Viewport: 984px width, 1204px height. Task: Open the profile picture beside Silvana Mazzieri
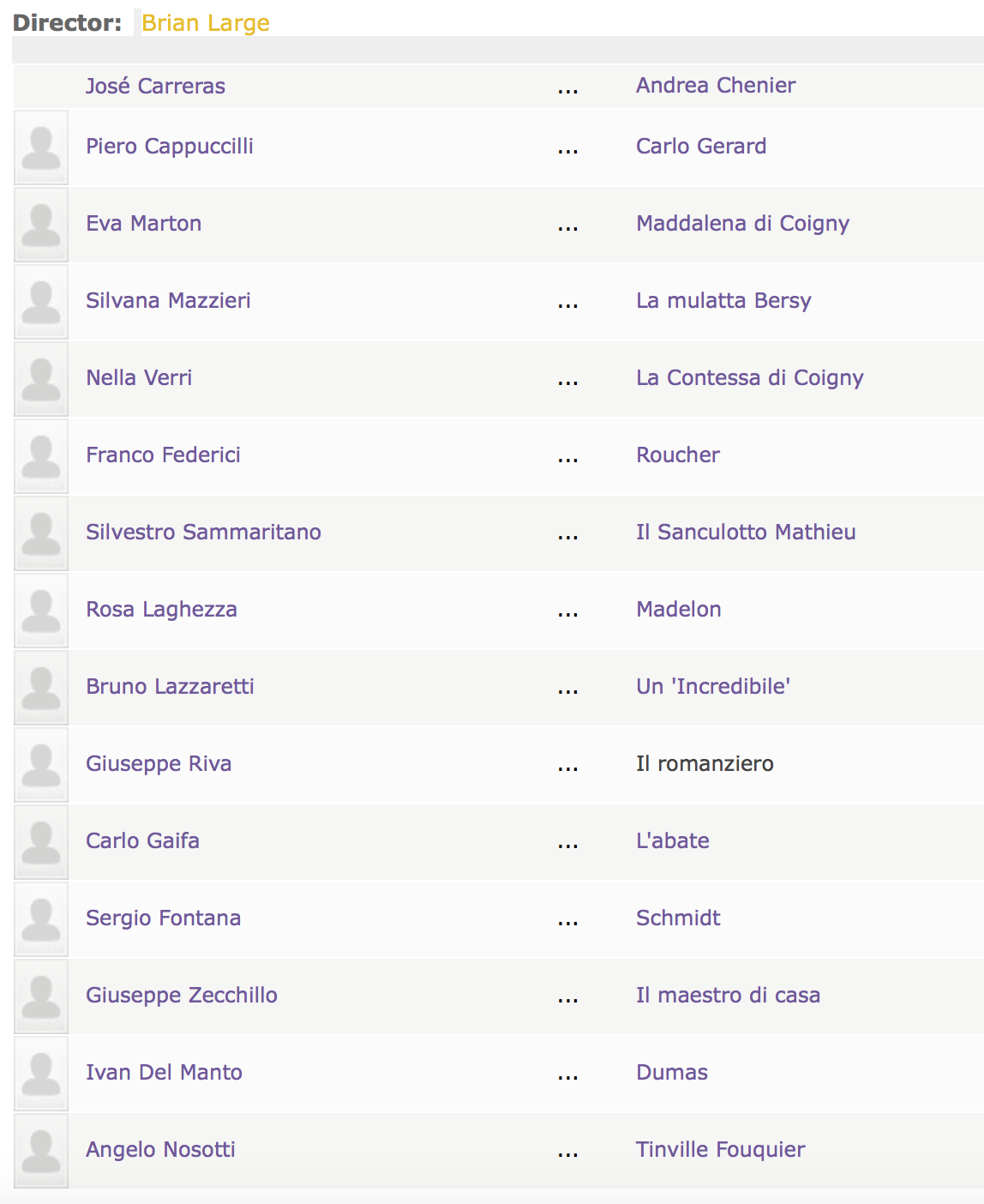(x=41, y=302)
